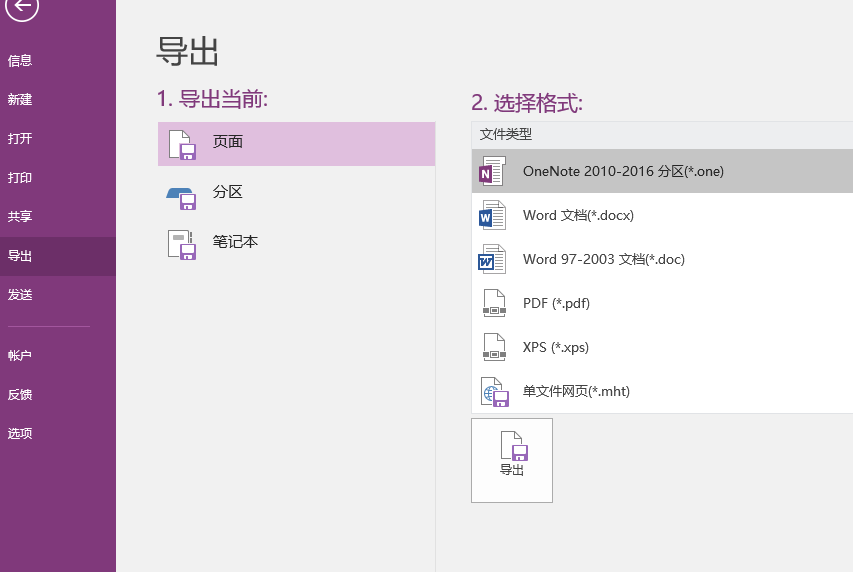Select 页面 as export scope

(x=296, y=144)
